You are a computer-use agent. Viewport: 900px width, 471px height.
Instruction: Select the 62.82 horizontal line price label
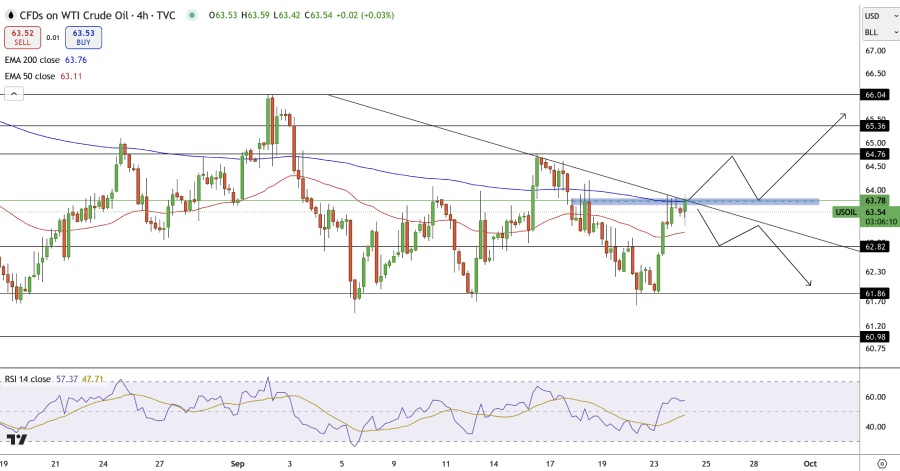click(x=875, y=246)
